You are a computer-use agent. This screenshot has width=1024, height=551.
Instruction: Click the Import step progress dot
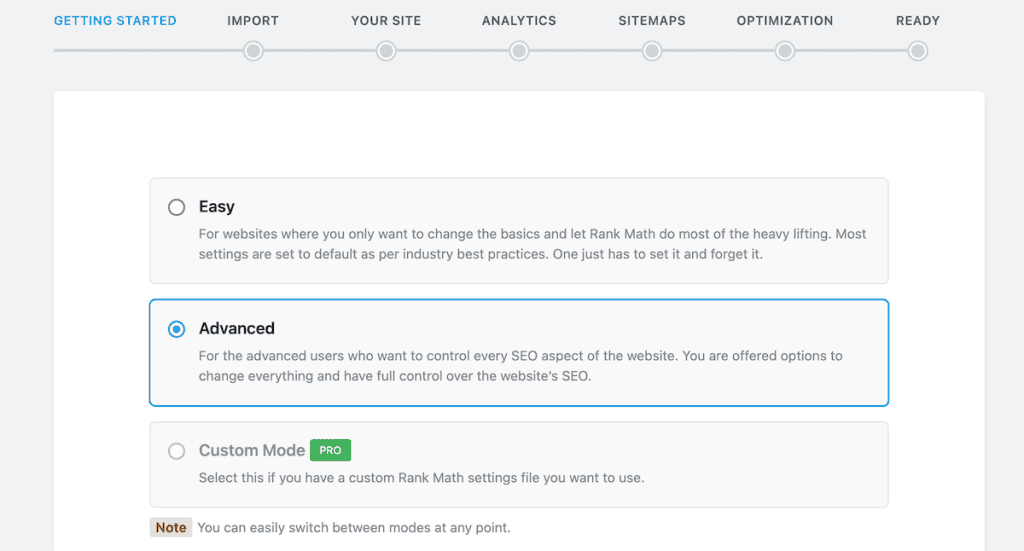253,51
